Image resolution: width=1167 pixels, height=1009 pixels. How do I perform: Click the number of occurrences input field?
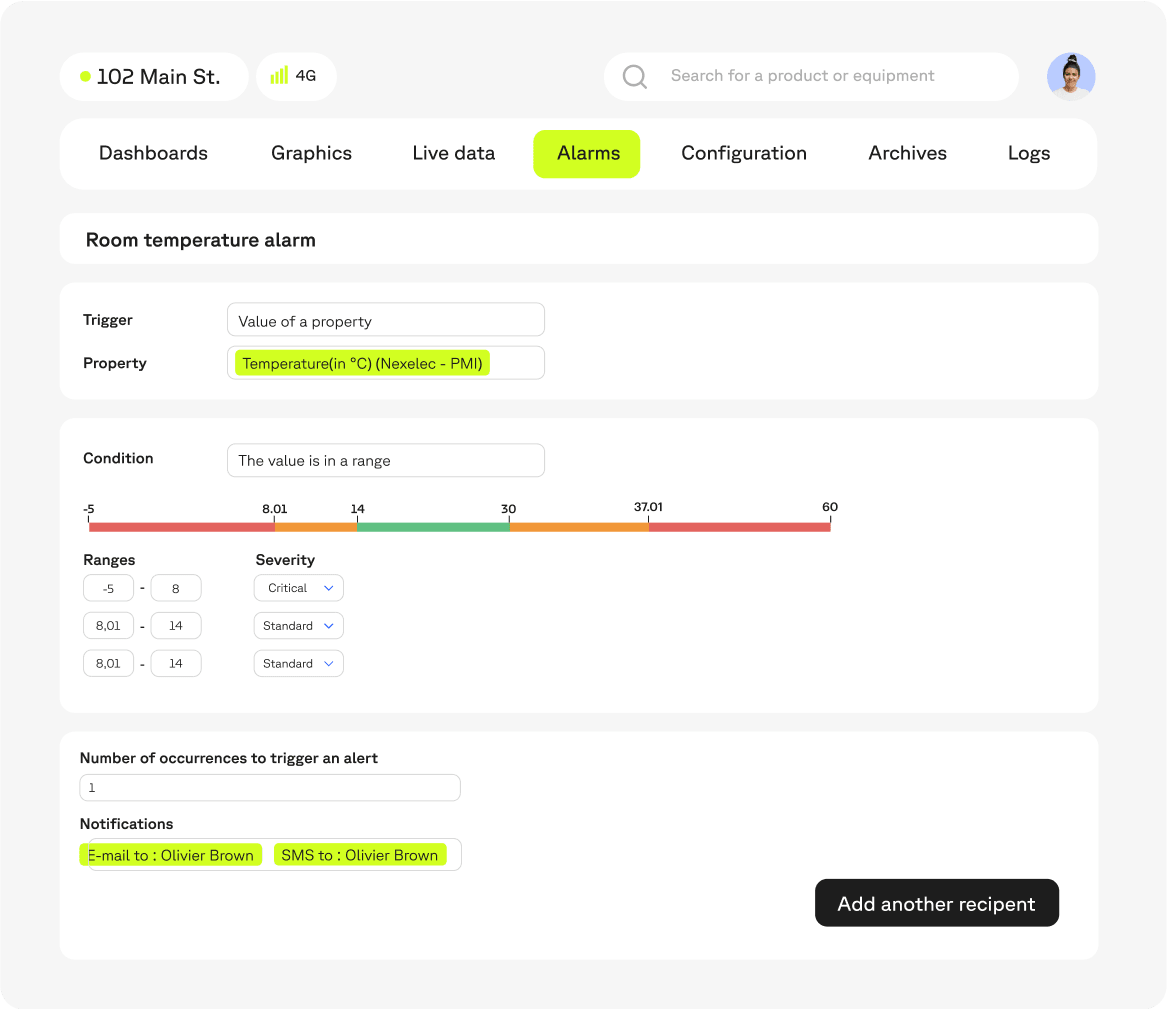[x=270, y=788]
